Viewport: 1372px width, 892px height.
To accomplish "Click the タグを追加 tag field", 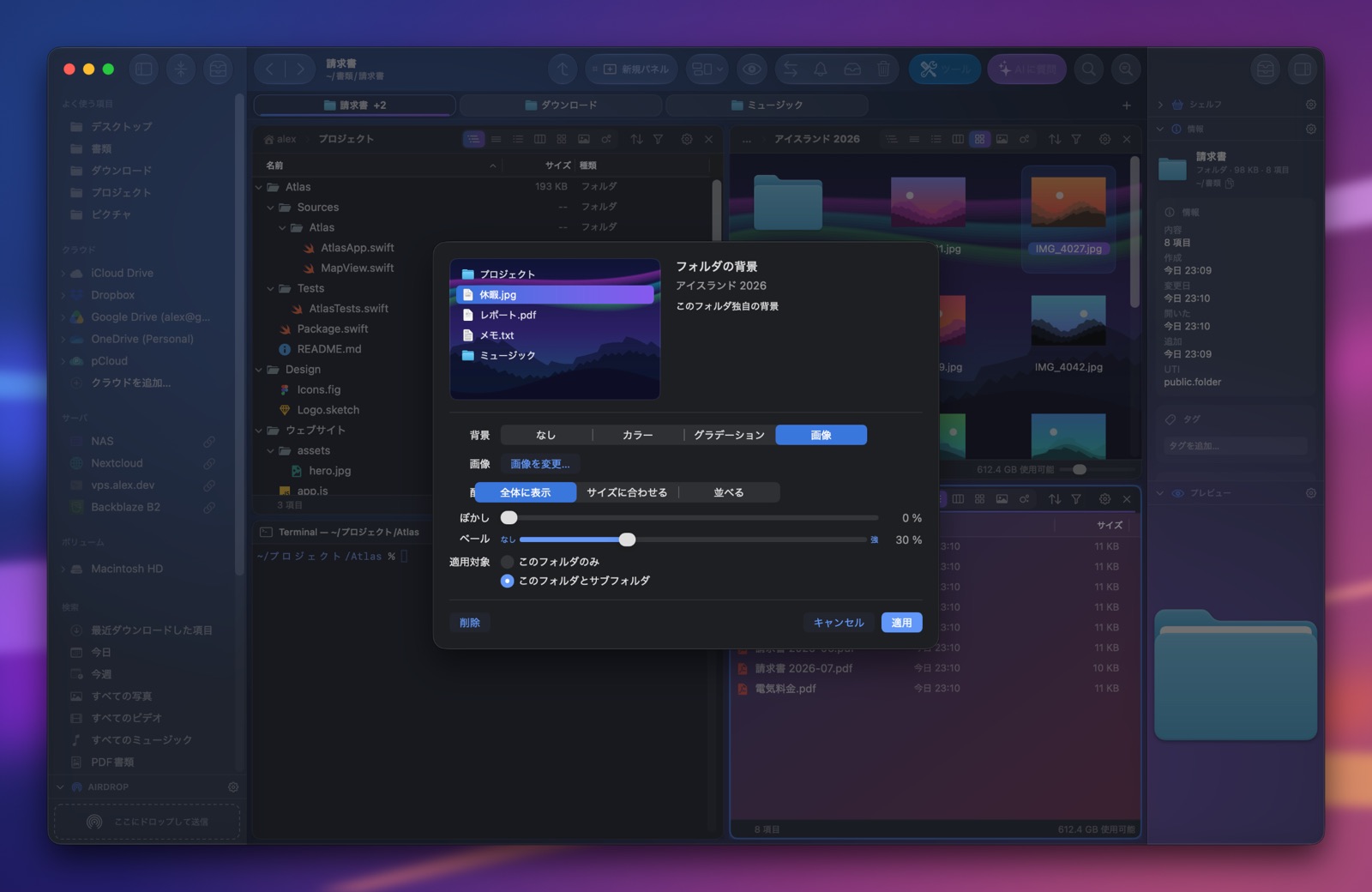I will (x=1236, y=446).
